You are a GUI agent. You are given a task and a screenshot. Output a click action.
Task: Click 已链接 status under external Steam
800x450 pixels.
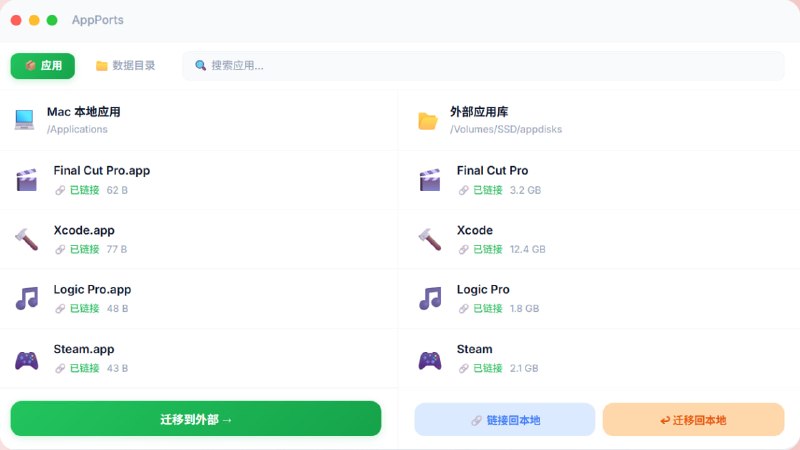click(x=488, y=368)
